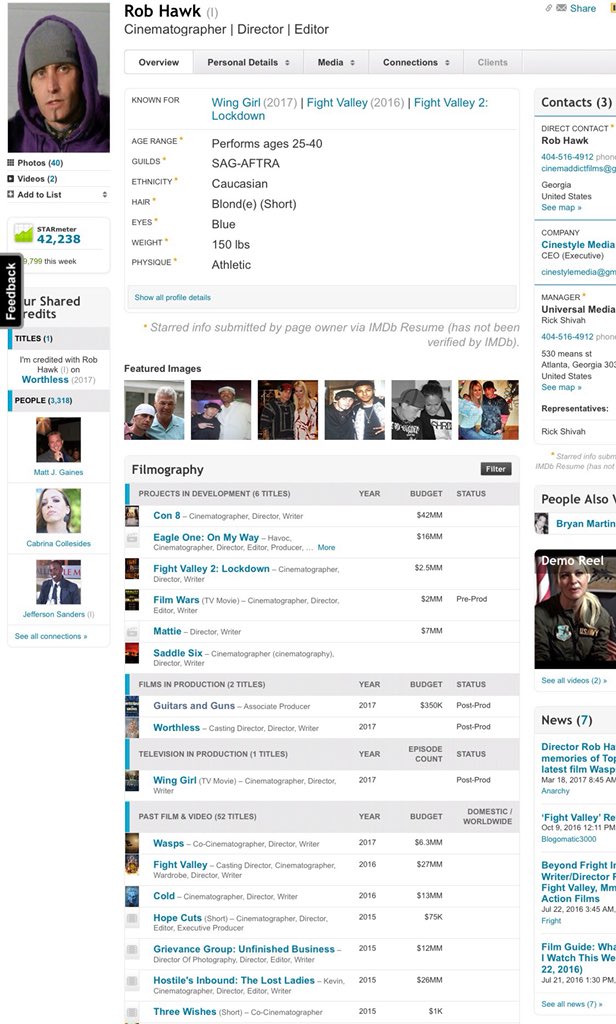Viewport: 616px width, 1024px height.
Task: Open Grievance Group: Unfinished Business link
Action: tap(244, 949)
